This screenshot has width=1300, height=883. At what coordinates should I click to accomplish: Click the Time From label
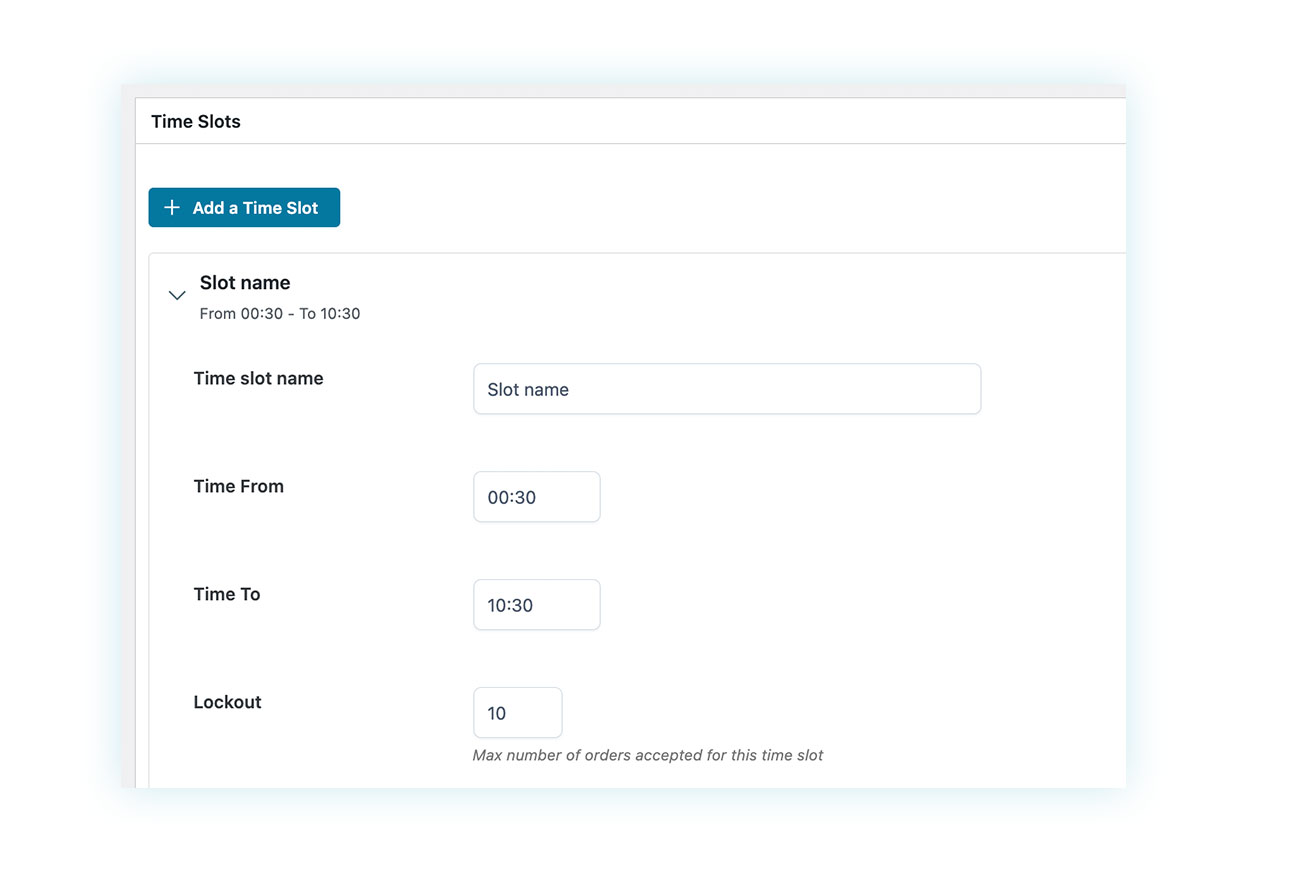238,486
